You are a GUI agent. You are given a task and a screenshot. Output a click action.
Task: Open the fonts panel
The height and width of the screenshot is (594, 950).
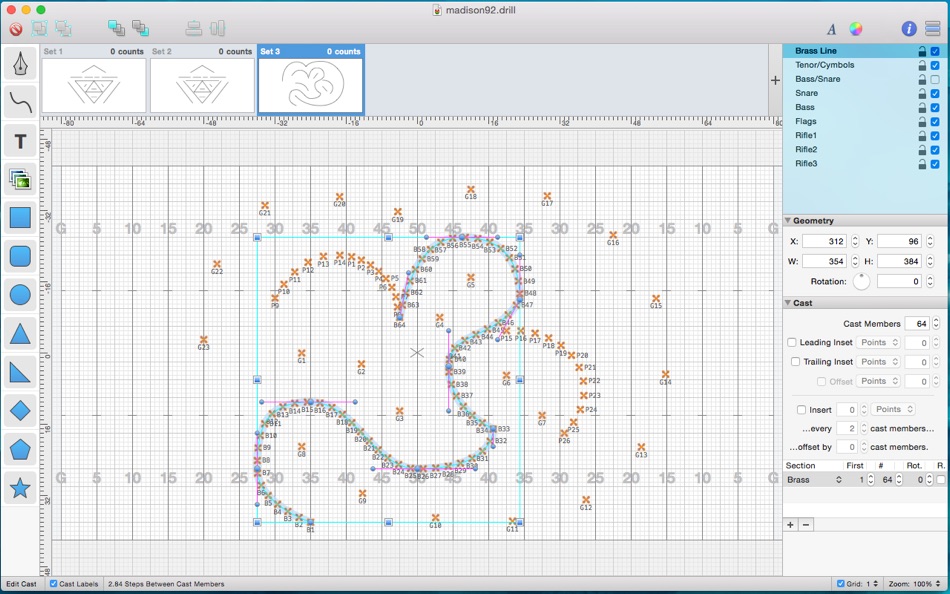(x=832, y=29)
